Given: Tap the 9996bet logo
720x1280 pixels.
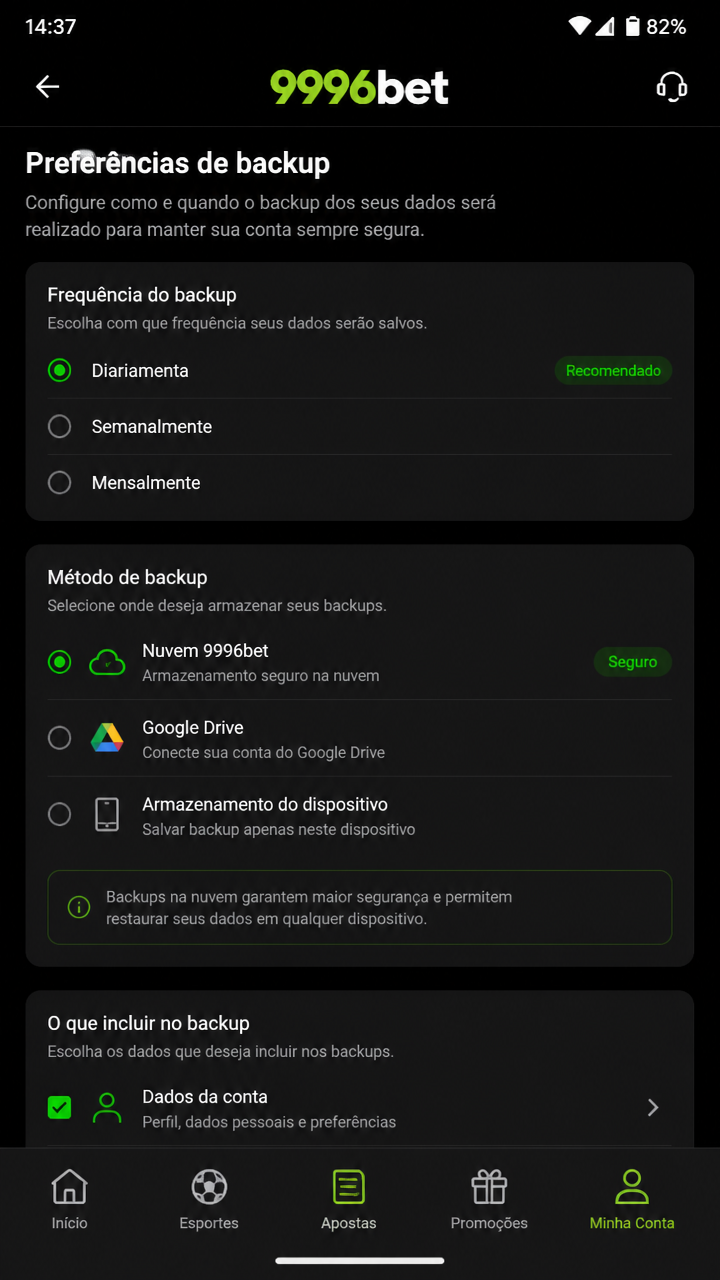Looking at the screenshot, I should [x=360, y=87].
